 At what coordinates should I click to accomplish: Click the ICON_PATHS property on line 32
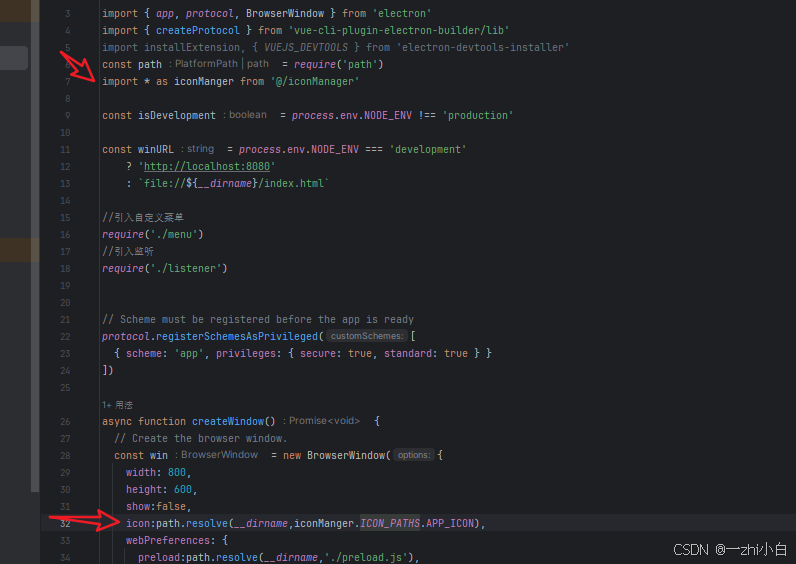390,523
